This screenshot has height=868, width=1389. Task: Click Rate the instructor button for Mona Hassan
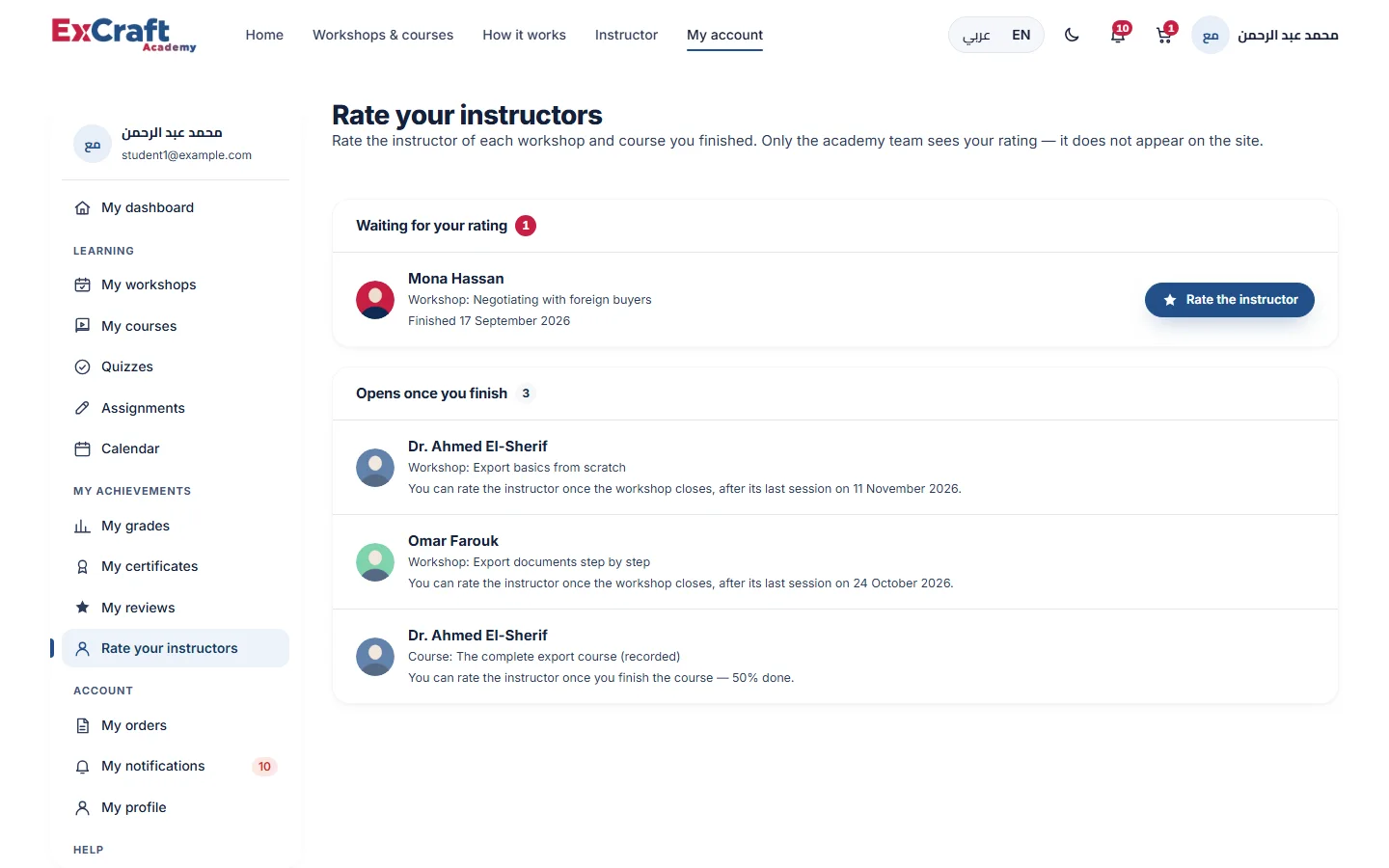(x=1229, y=300)
